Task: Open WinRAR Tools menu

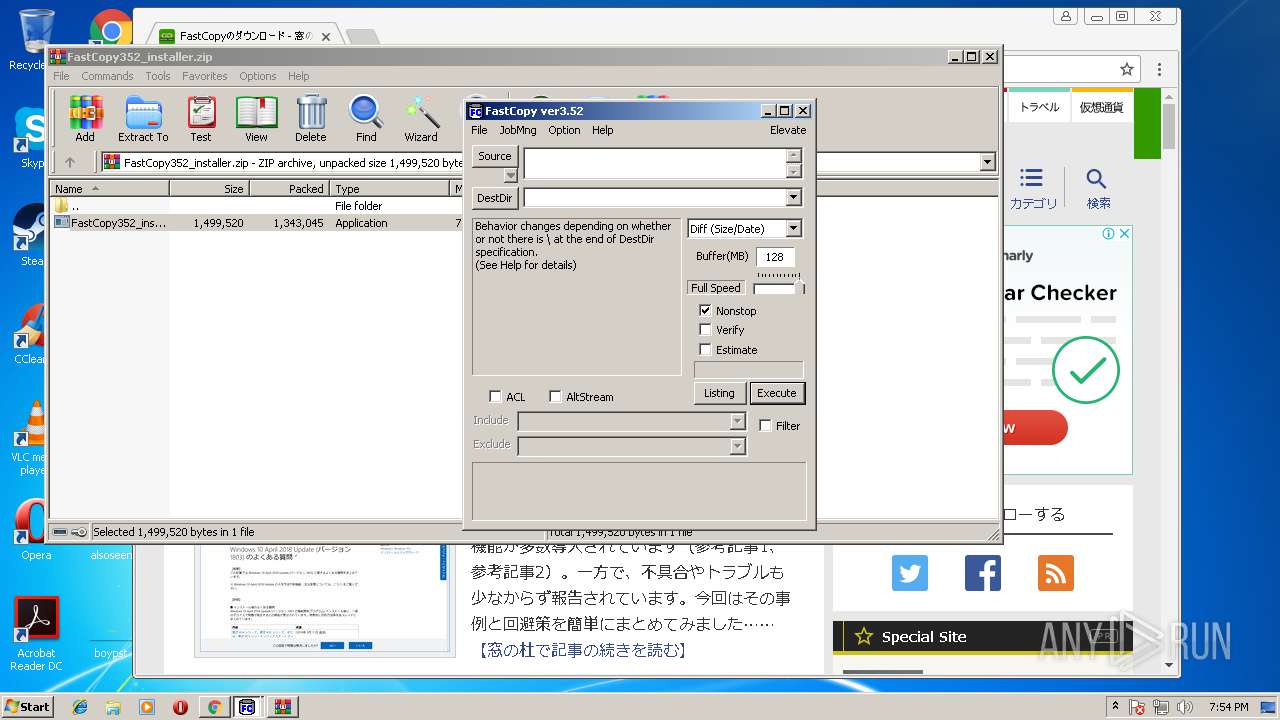Action: tap(158, 76)
